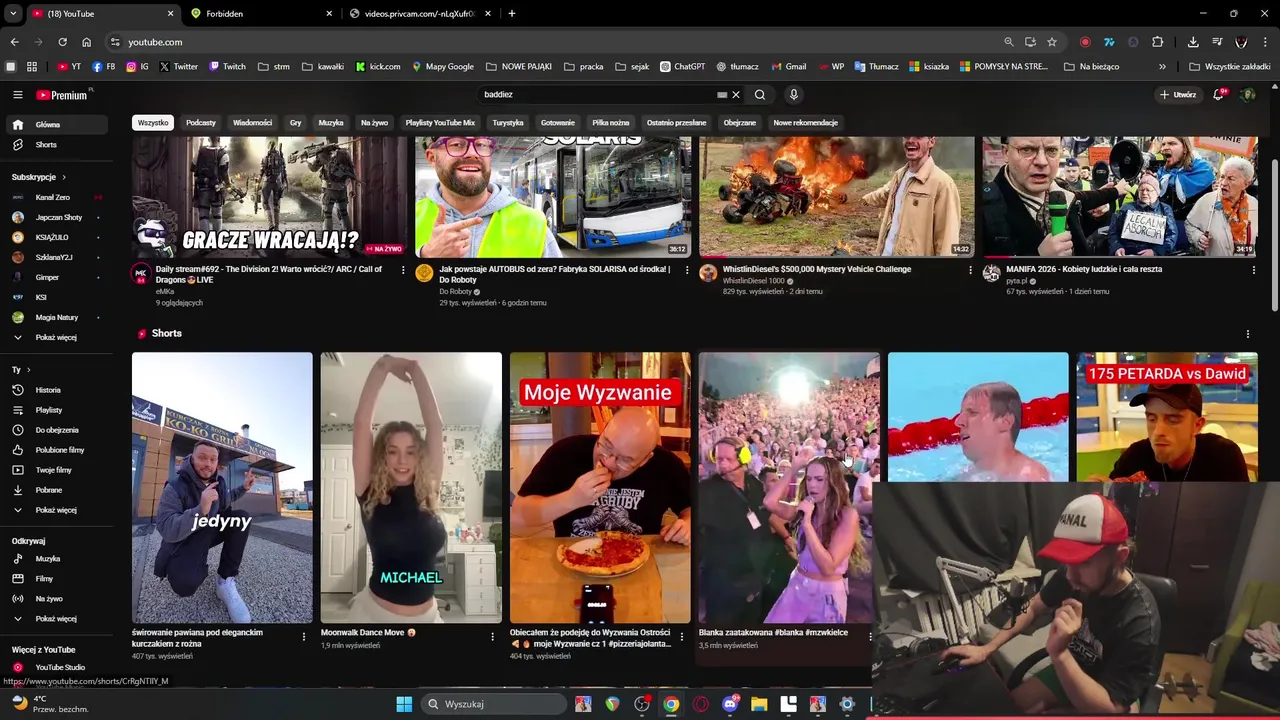Open the Shorts shelf options menu
The image size is (1280, 720).
point(1247,334)
